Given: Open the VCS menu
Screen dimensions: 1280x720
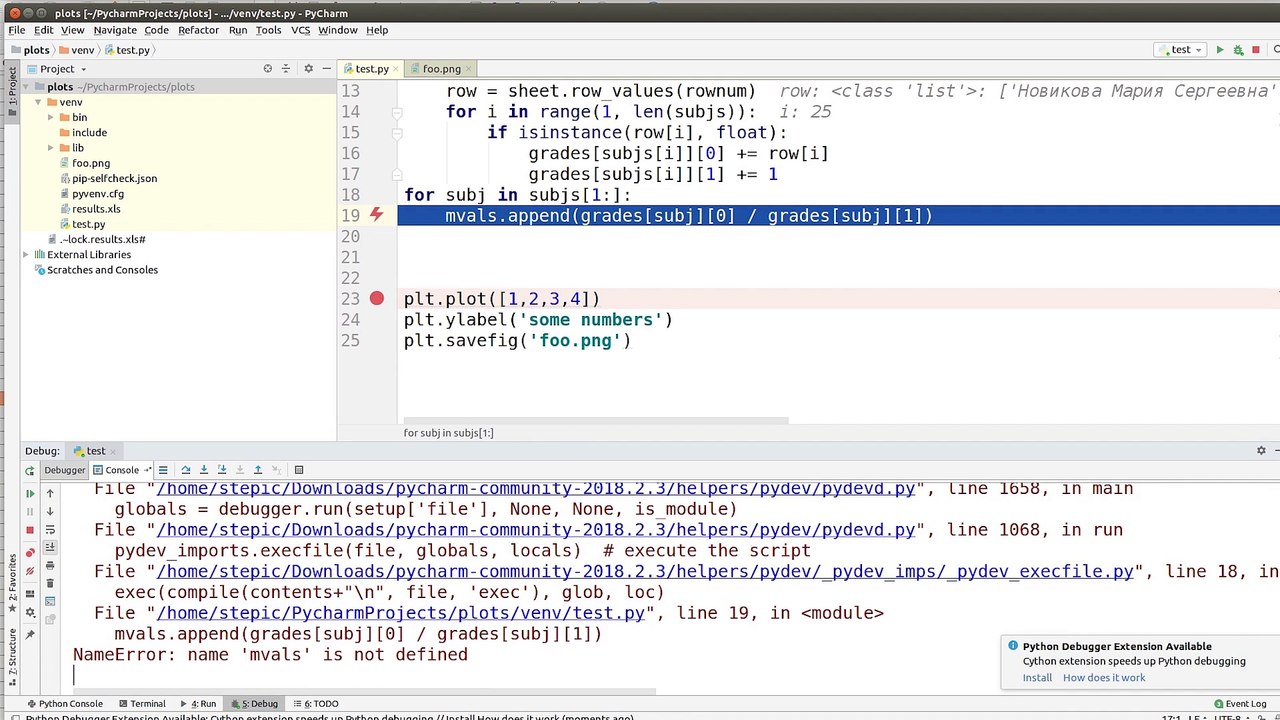Looking at the screenshot, I should (x=300, y=30).
